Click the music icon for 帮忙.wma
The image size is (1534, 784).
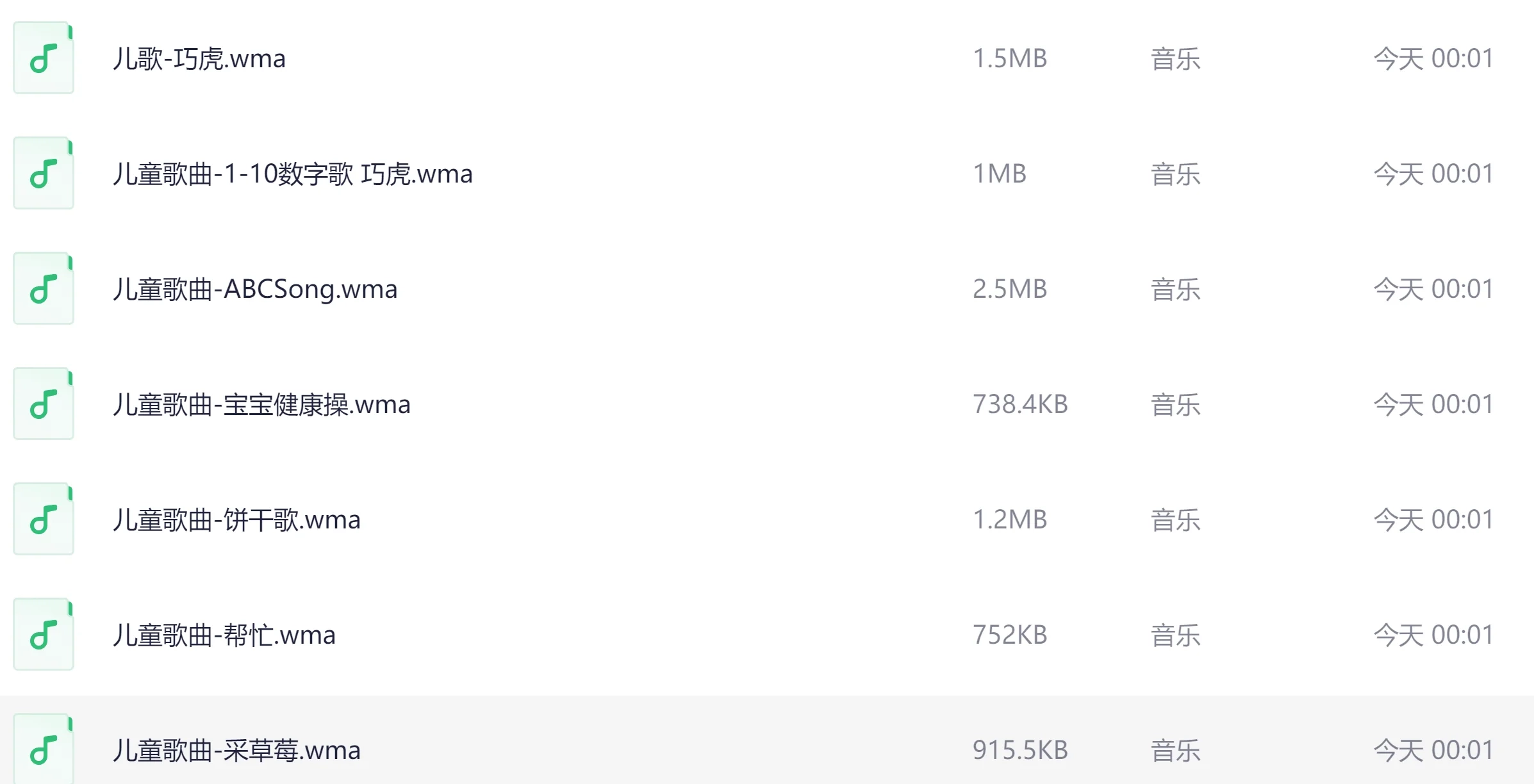tap(44, 635)
